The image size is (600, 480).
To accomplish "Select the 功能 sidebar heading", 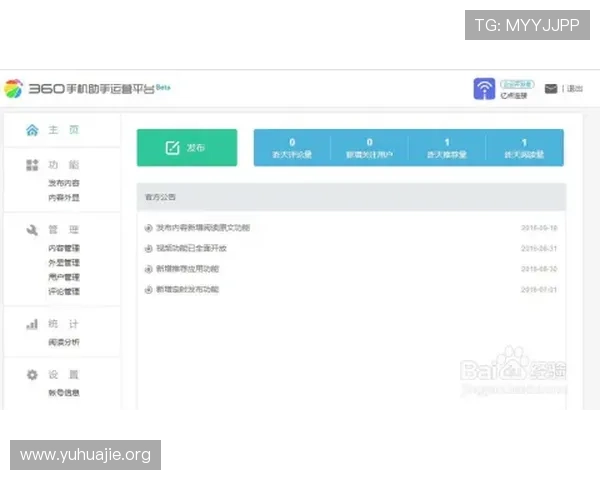I will click(x=64, y=165).
